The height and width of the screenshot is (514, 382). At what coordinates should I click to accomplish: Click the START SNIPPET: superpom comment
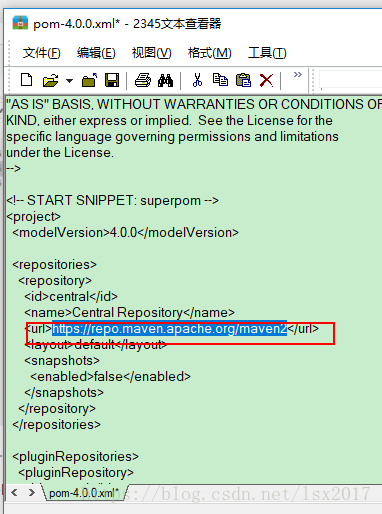coord(113,200)
